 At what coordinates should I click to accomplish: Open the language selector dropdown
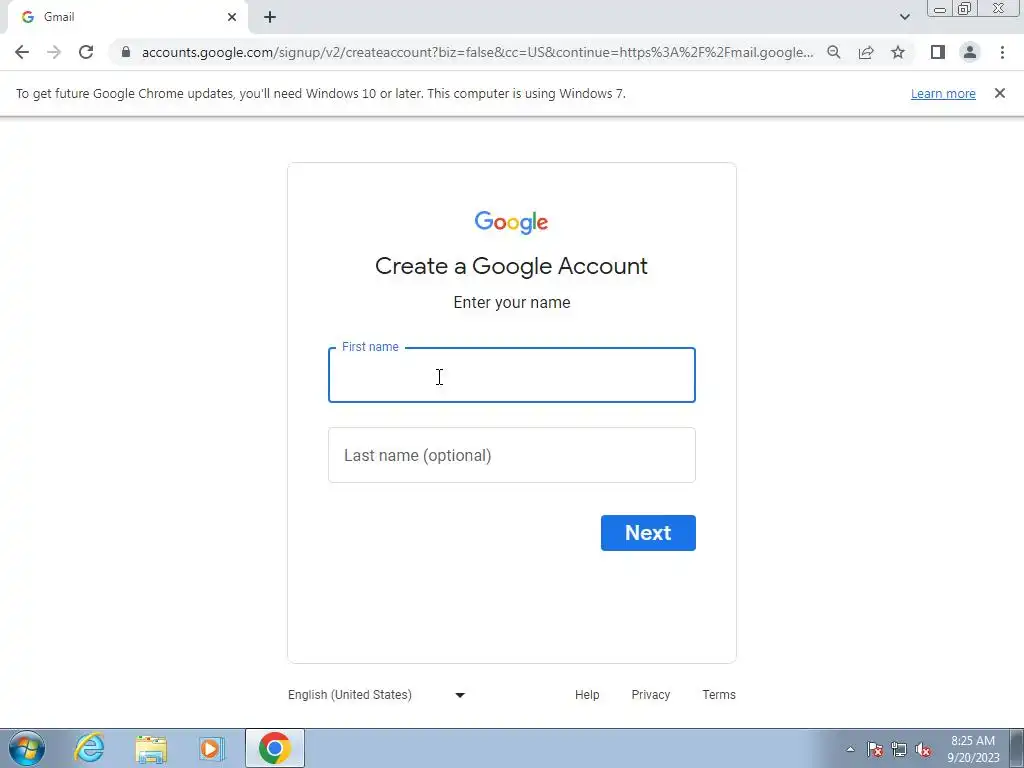coord(377,695)
